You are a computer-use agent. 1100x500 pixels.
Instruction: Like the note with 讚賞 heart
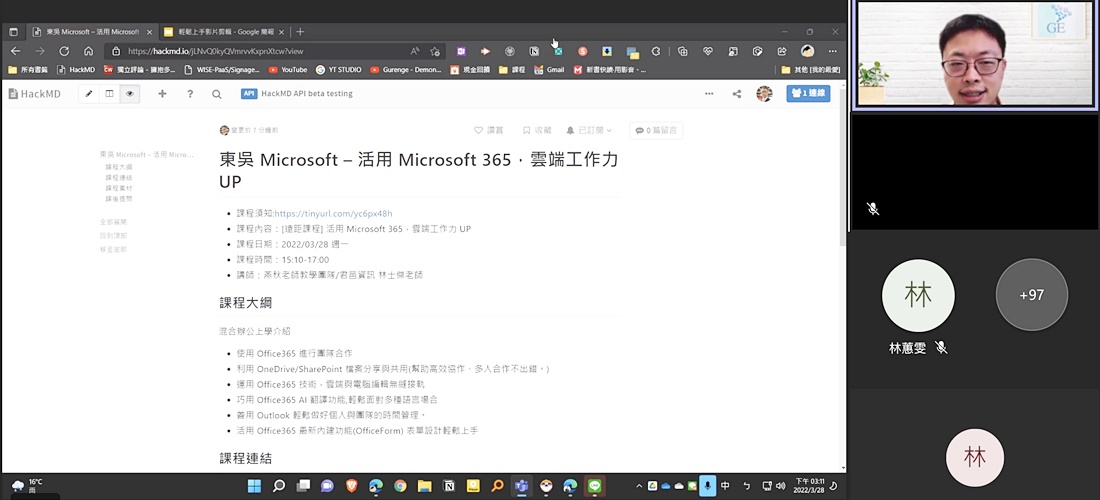coord(489,130)
